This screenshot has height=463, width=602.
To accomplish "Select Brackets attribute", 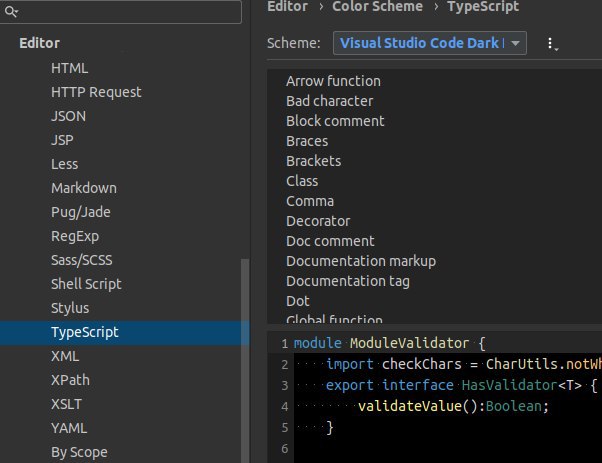I will point(313,161).
